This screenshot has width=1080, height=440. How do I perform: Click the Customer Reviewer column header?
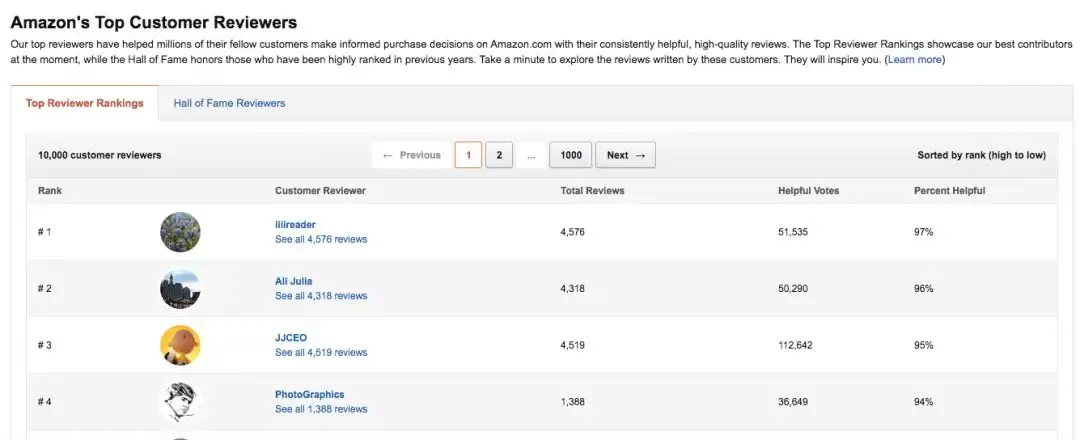tap(320, 191)
